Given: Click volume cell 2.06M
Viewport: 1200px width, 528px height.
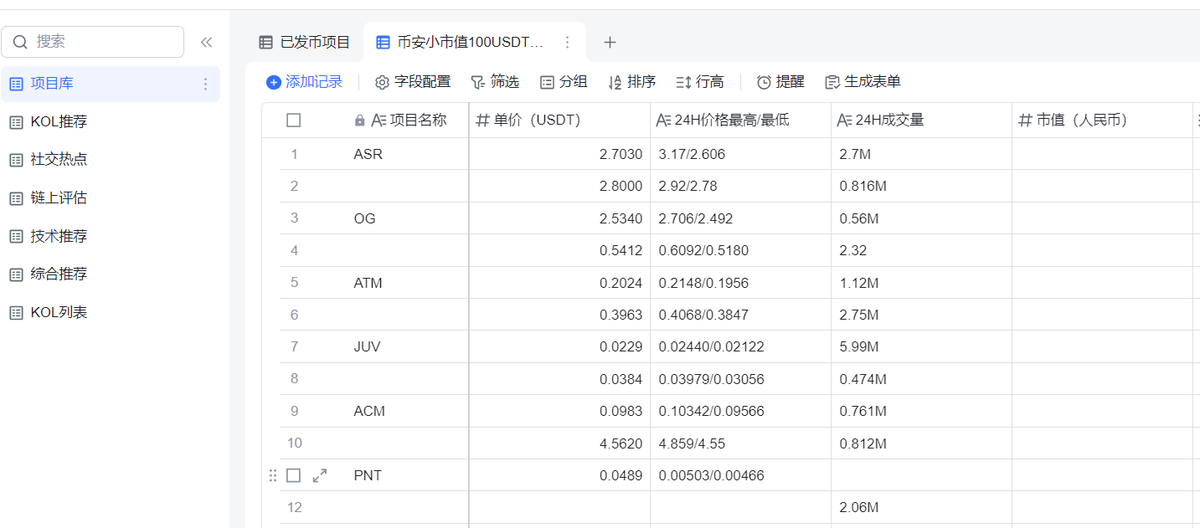Looking at the screenshot, I should click(922, 507).
